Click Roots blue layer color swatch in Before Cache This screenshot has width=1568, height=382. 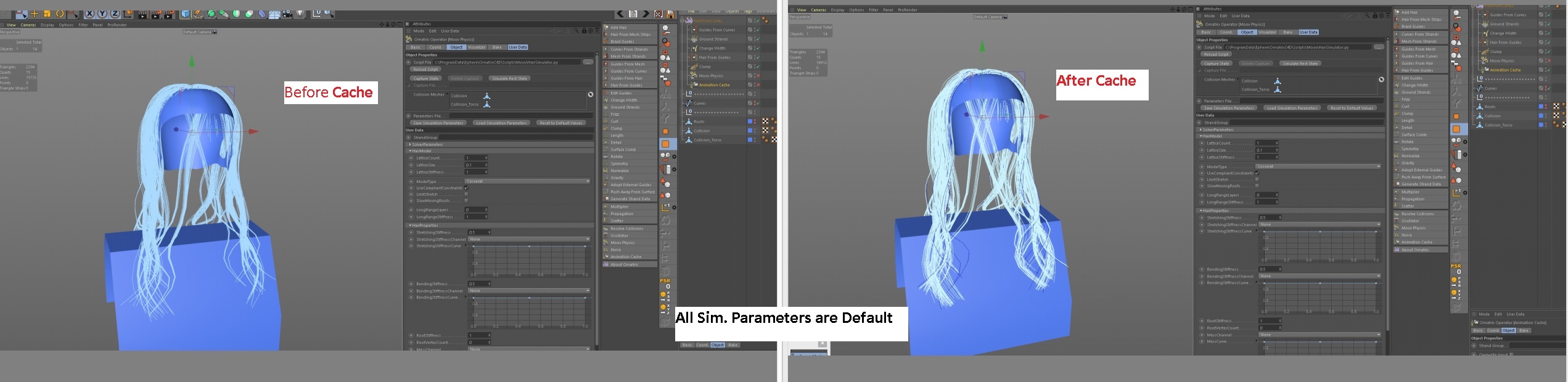pos(750,122)
